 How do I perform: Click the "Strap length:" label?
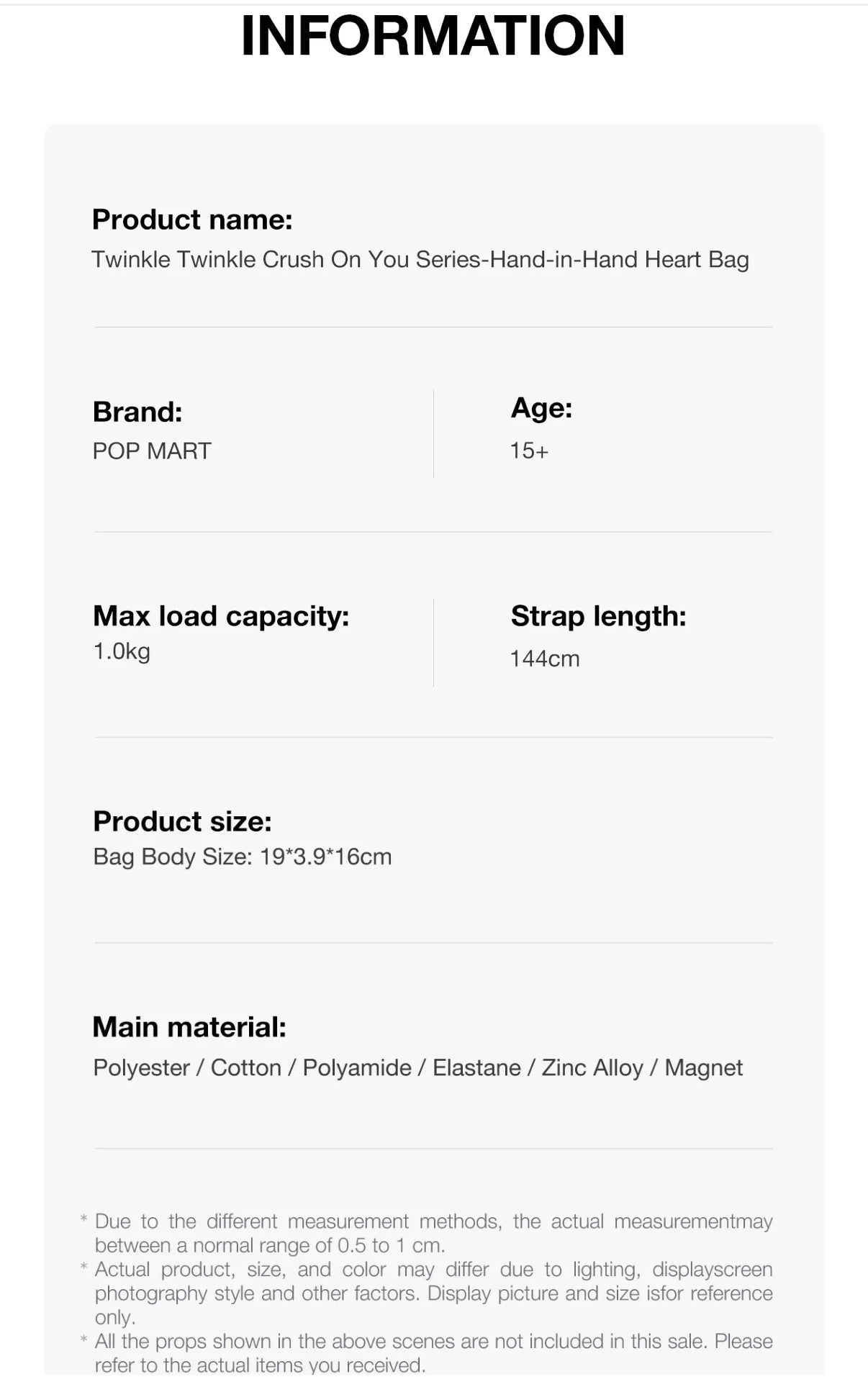(598, 616)
